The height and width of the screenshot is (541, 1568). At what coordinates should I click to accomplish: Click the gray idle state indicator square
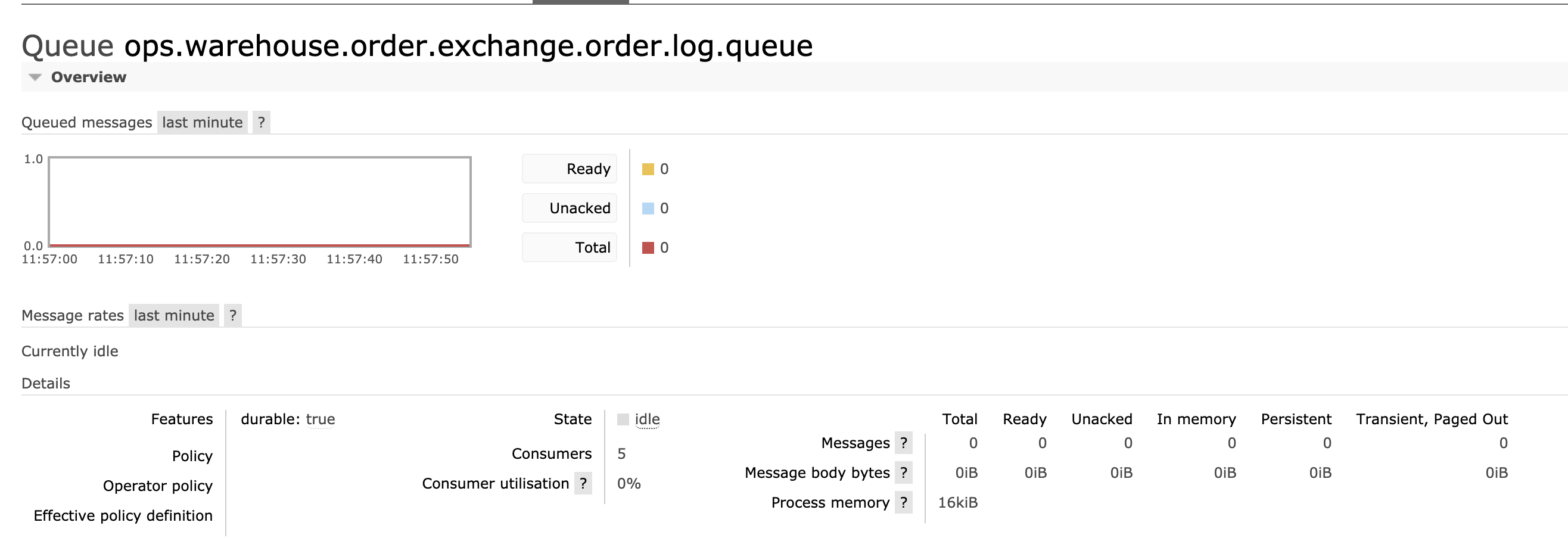(623, 419)
